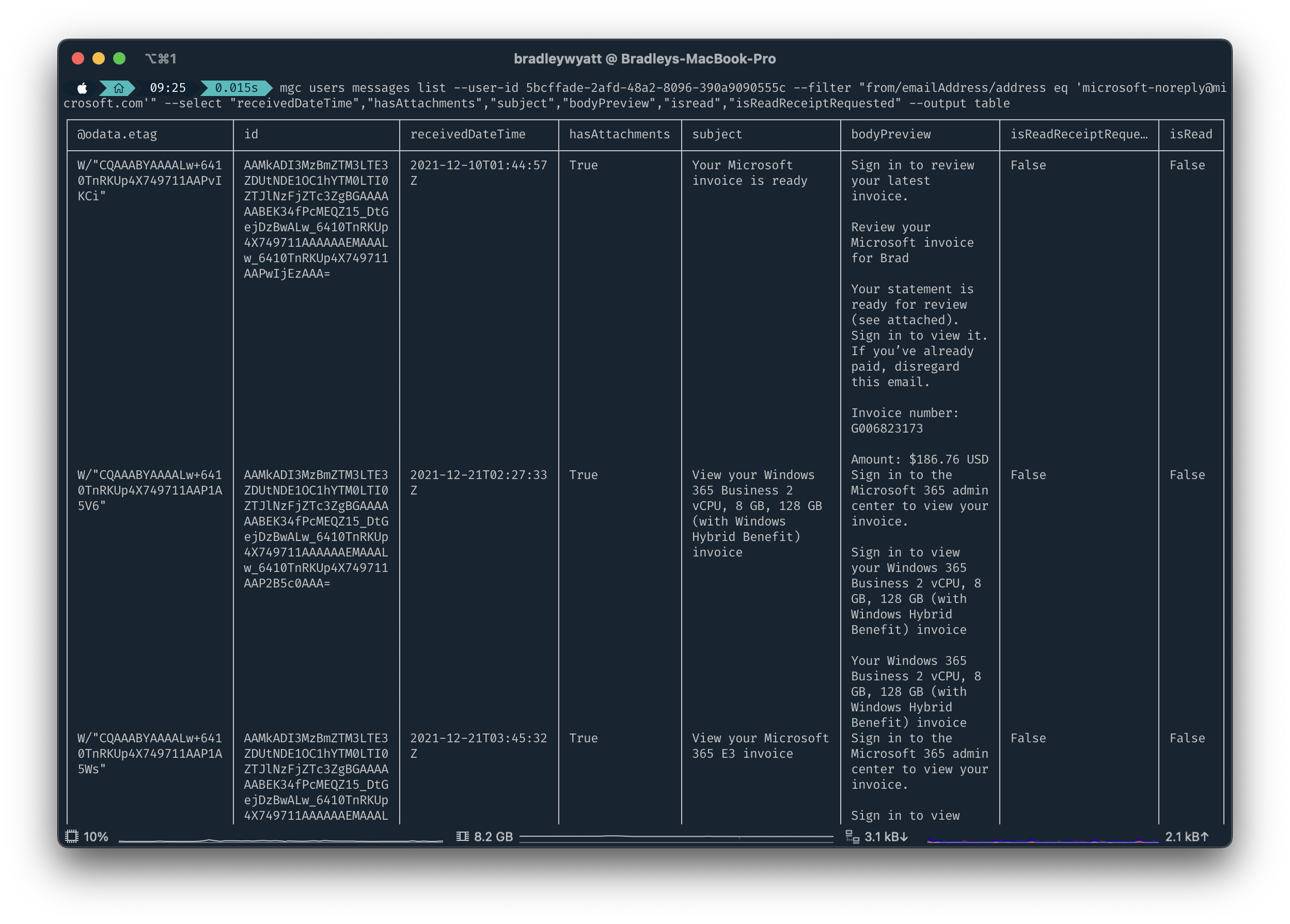Click hasAttachments True in the first row

pos(583,165)
